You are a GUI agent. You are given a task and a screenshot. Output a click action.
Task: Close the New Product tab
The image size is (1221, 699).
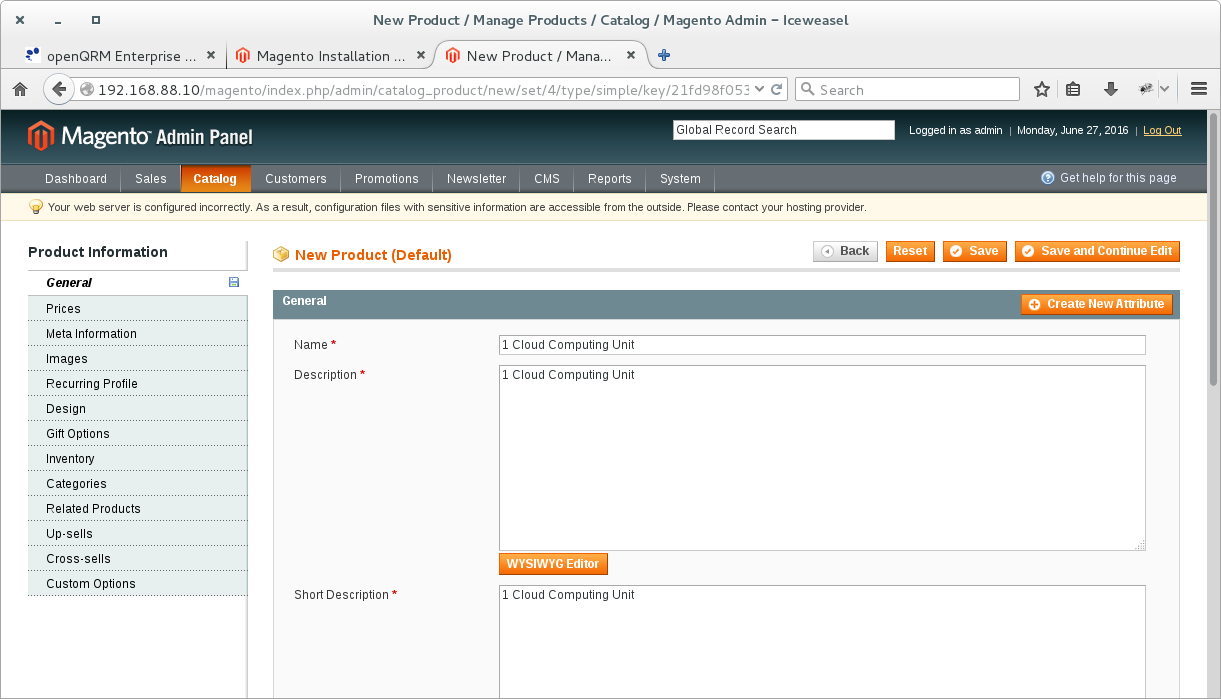632,56
